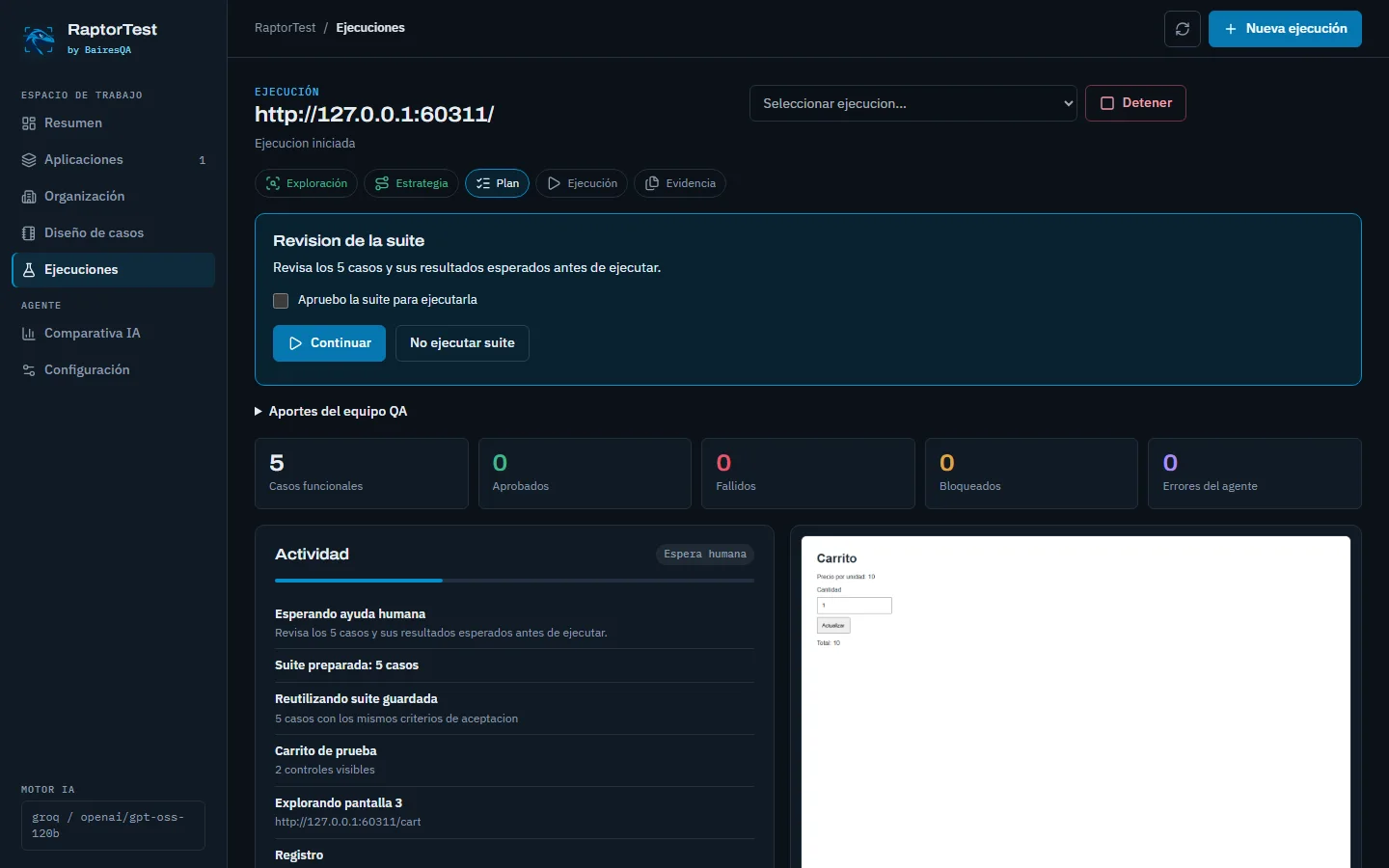Open Organización from the sidebar
Image resolution: width=1389 pixels, height=868 pixels.
[x=114, y=197]
